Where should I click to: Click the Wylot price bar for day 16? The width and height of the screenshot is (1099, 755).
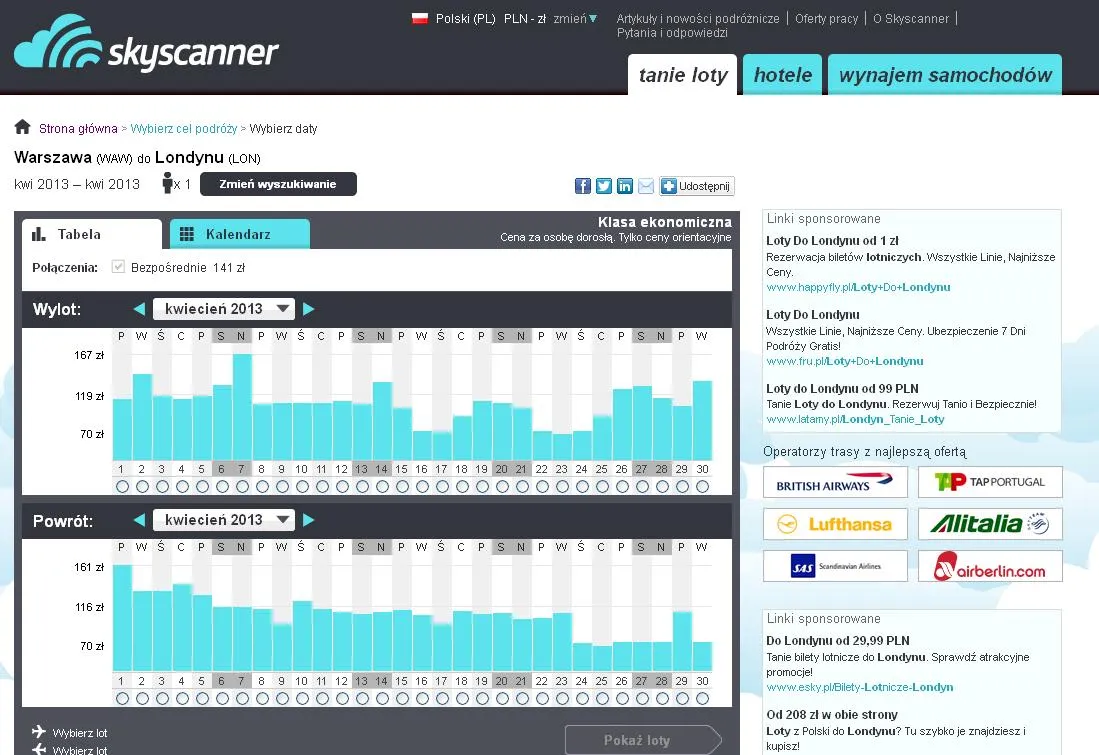(422, 445)
